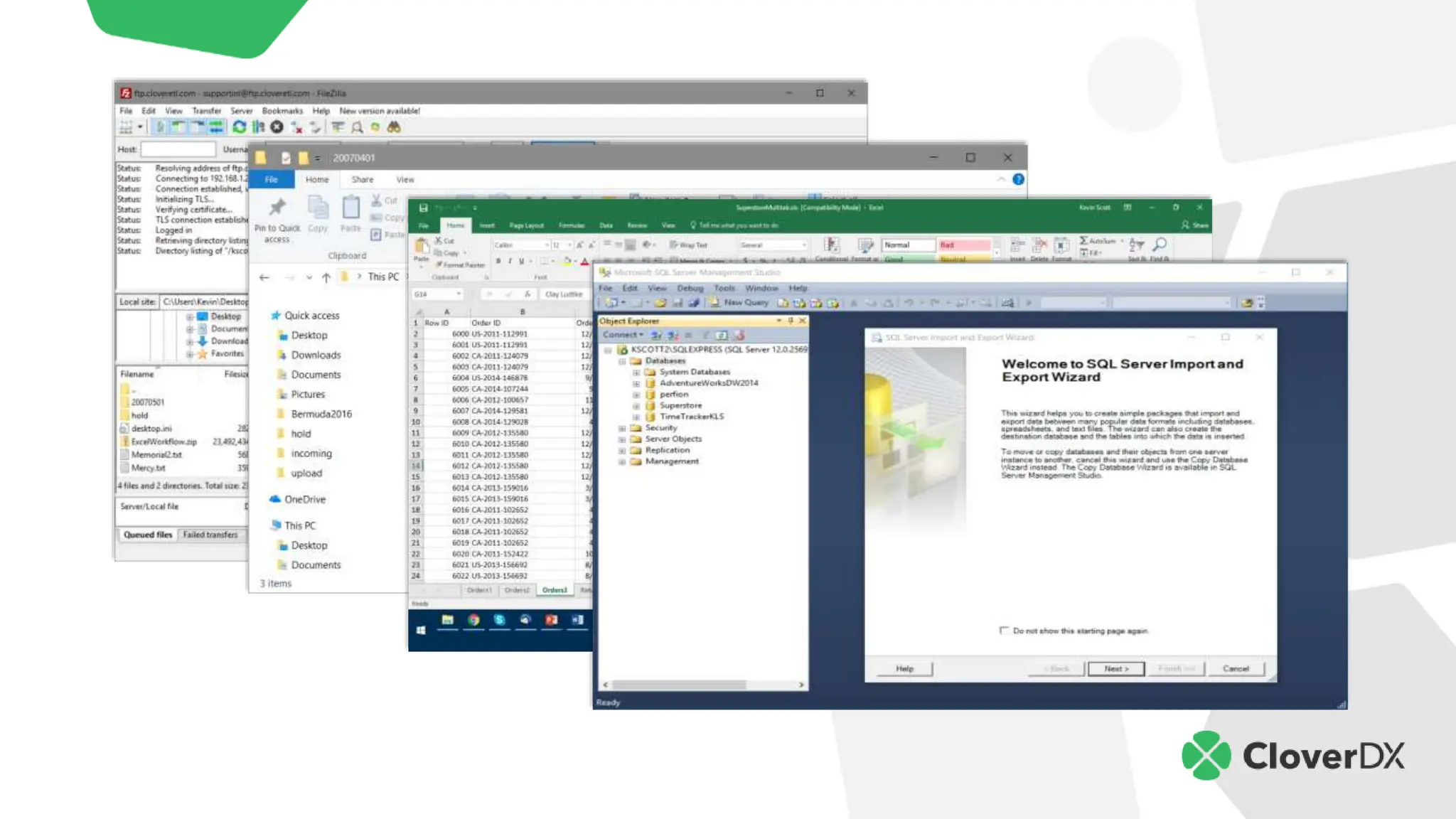Click Excel Find & Select magnifier icon
The image size is (1456, 819).
click(x=1160, y=245)
